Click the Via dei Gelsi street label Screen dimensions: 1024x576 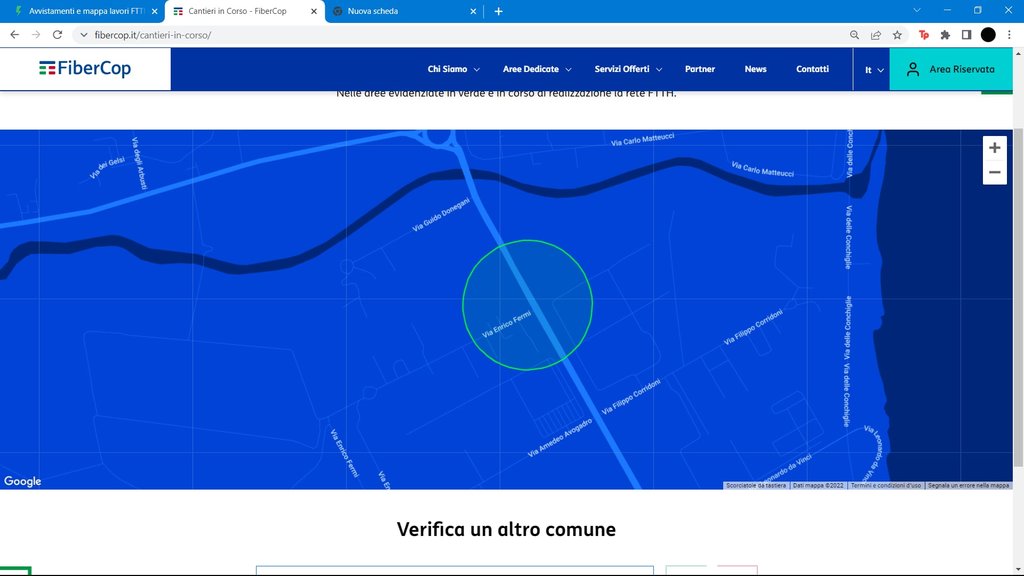[x=107, y=168]
